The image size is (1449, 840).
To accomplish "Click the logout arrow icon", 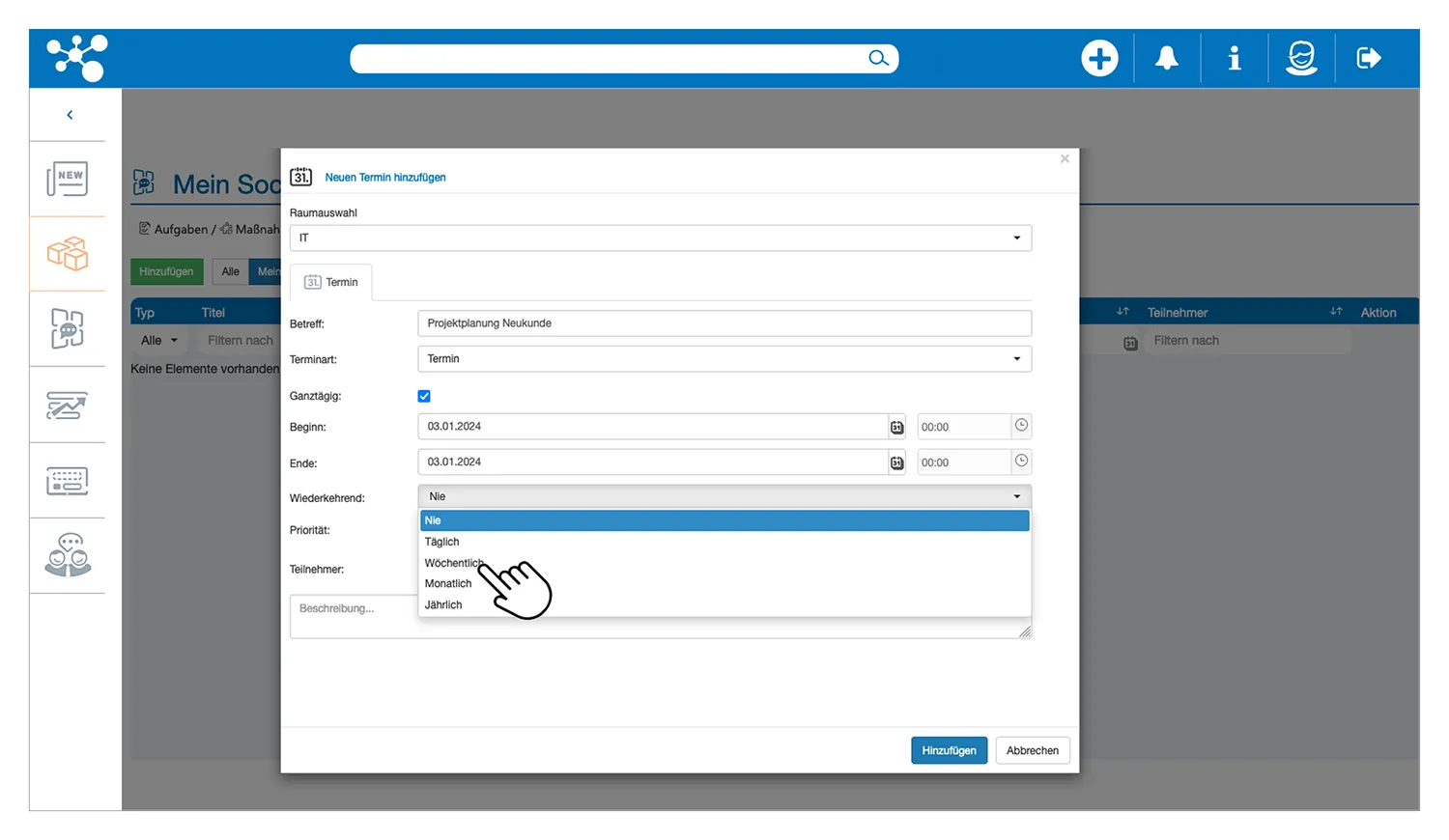I will click(1369, 59).
